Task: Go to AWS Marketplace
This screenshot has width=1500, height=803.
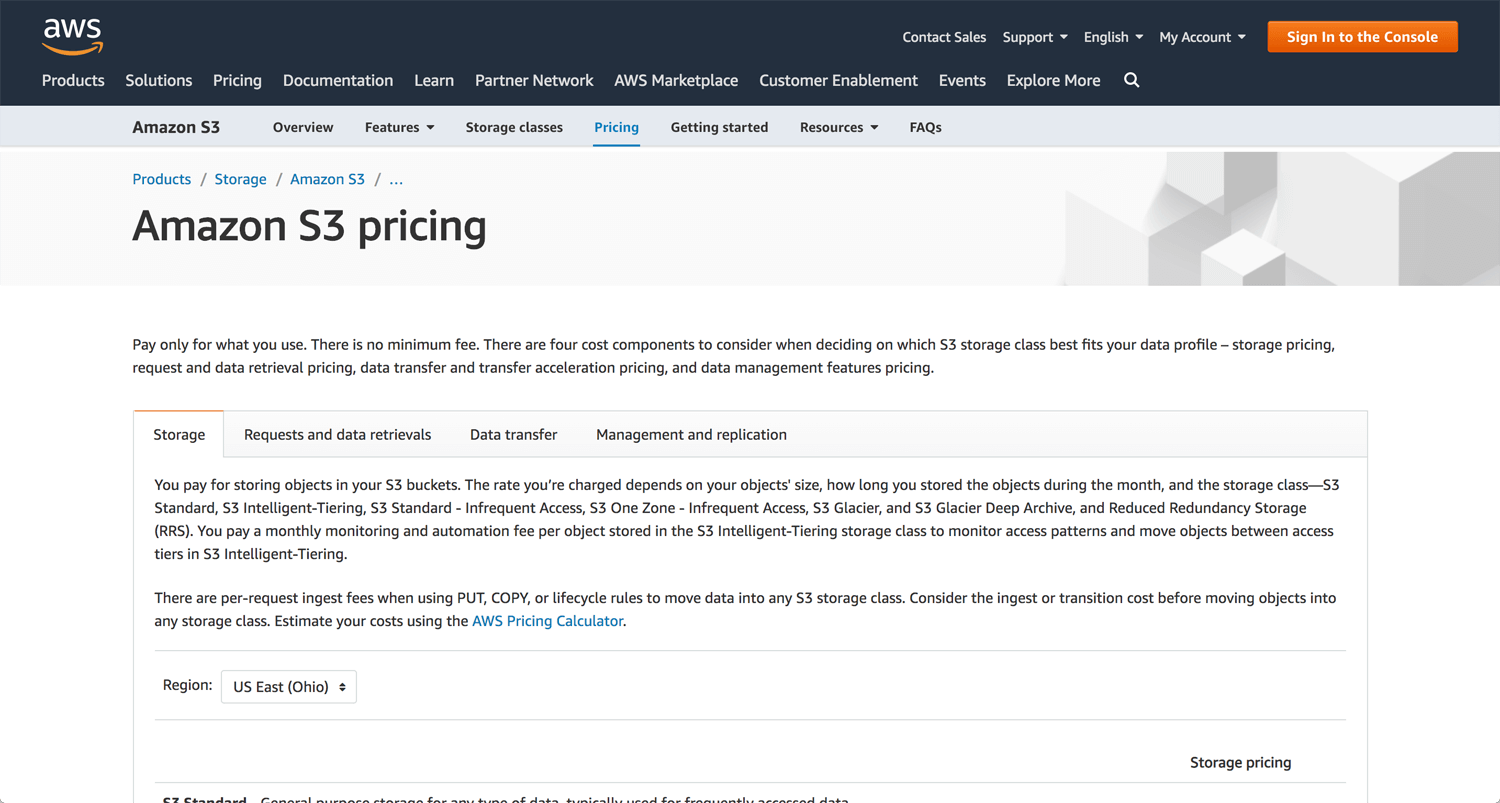Action: click(x=676, y=80)
